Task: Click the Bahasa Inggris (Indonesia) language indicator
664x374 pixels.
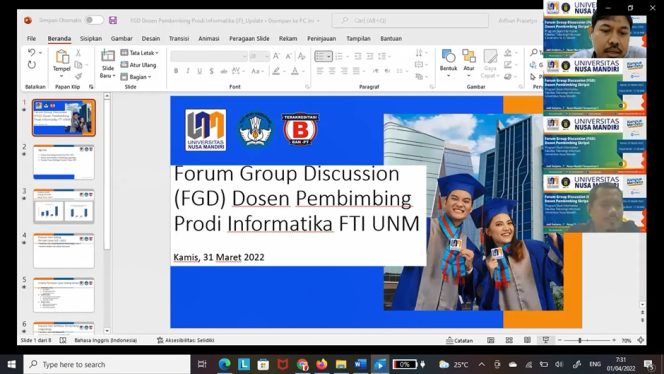Action: point(105,340)
